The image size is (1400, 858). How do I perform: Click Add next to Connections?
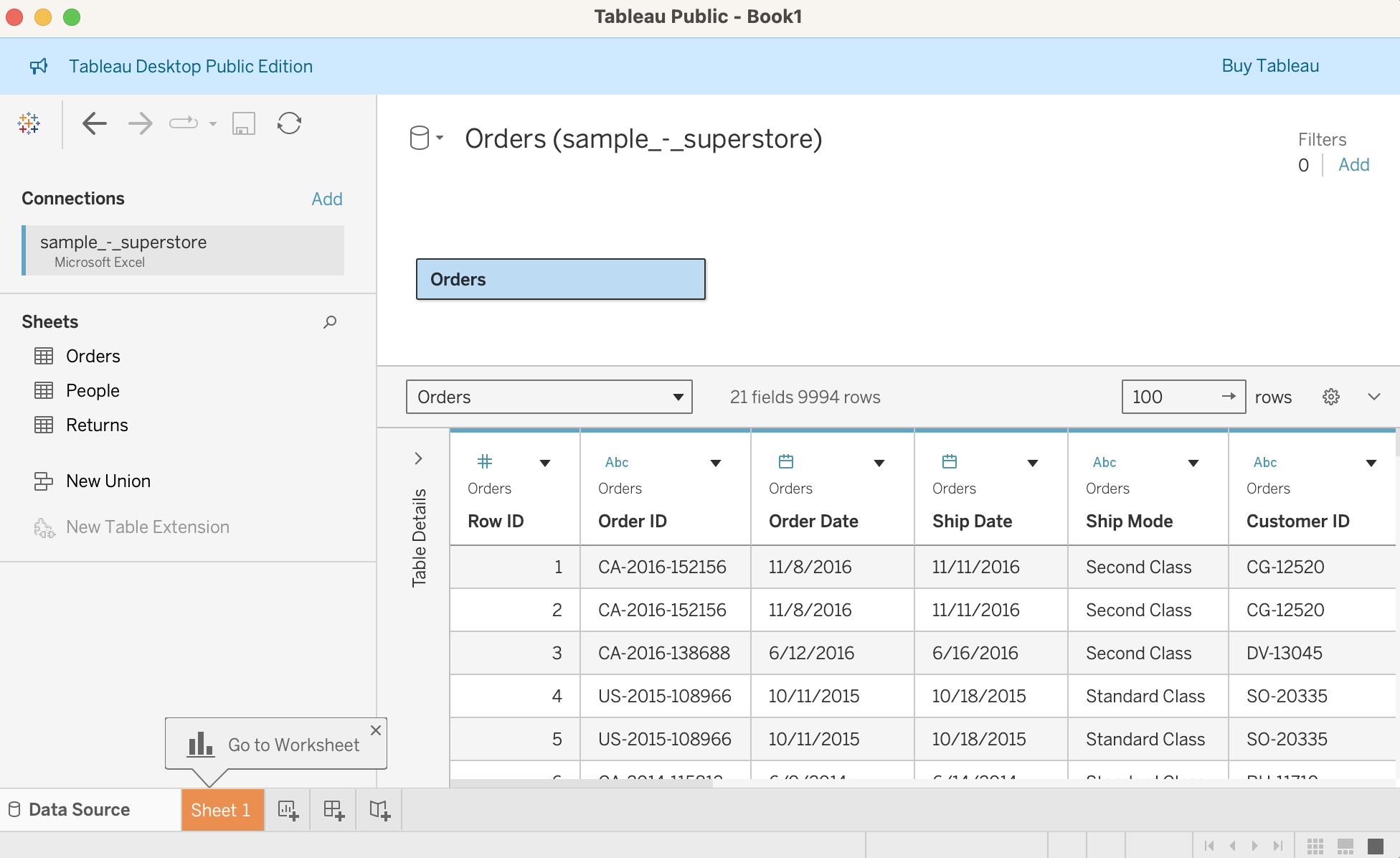pos(326,199)
